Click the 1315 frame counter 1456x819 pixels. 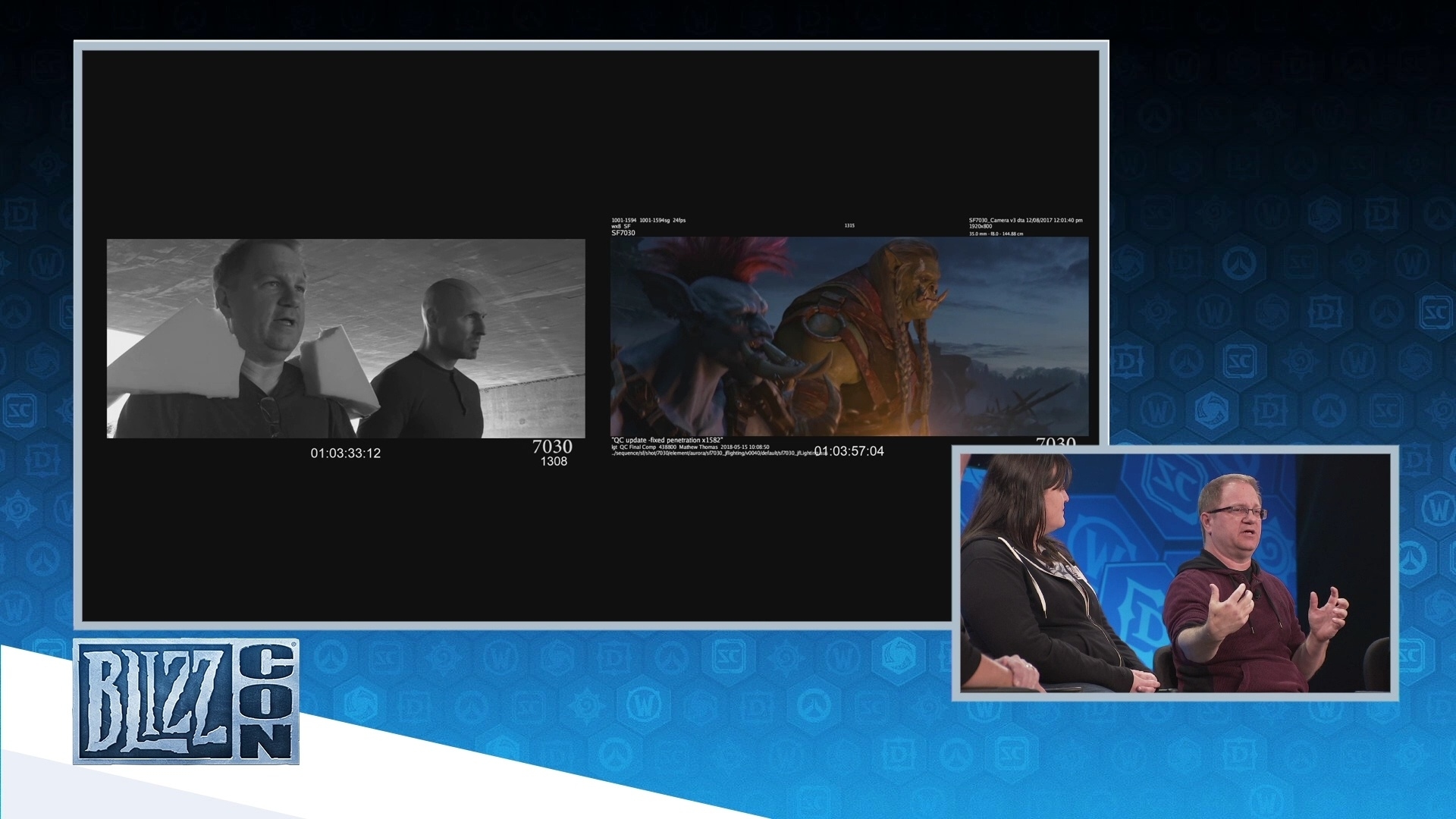point(849,225)
